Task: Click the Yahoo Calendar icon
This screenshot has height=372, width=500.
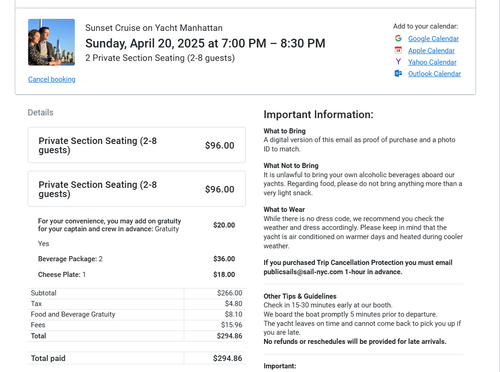Action: [x=398, y=62]
